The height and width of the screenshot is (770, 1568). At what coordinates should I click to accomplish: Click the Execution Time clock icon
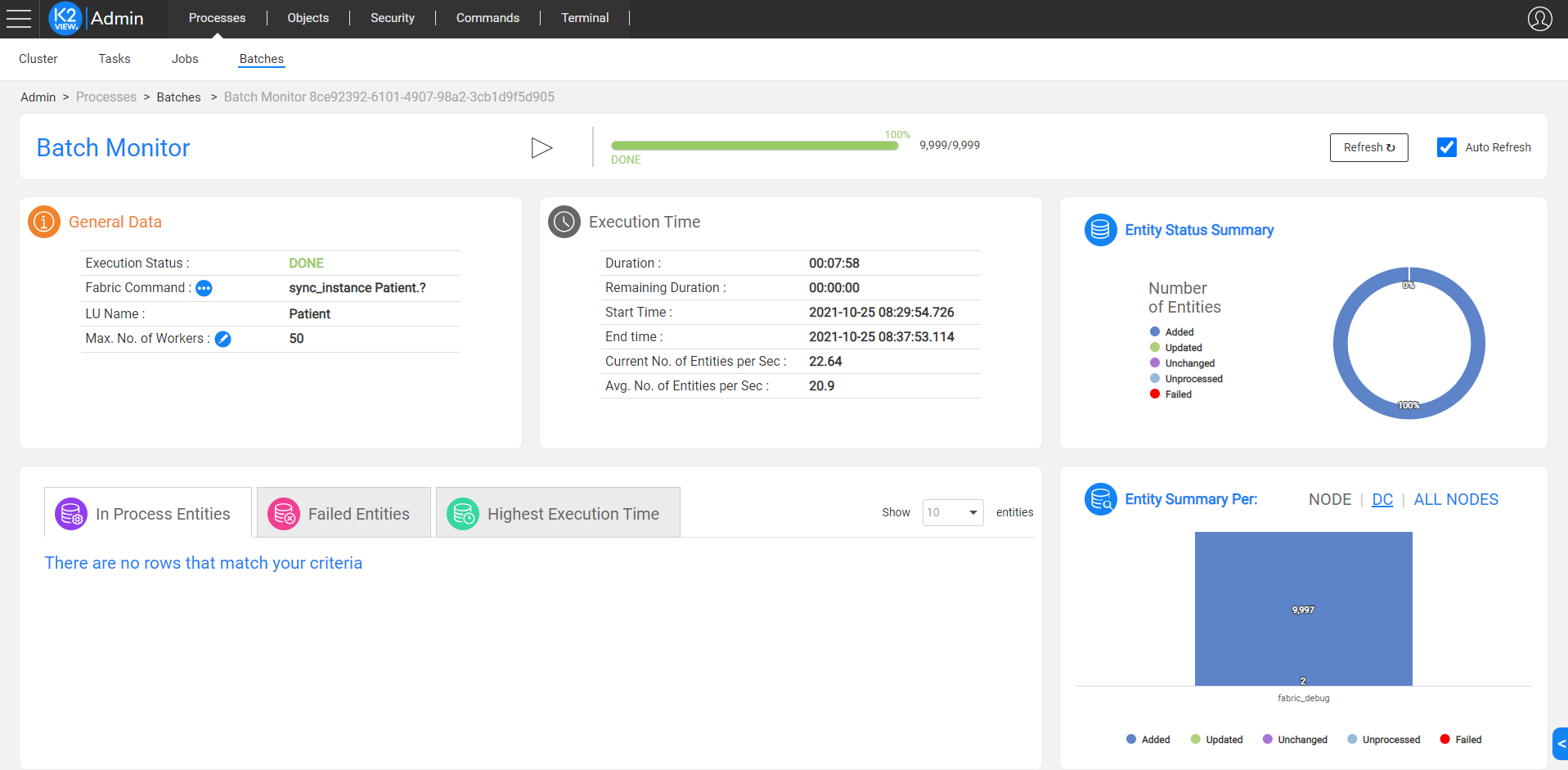click(x=564, y=222)
